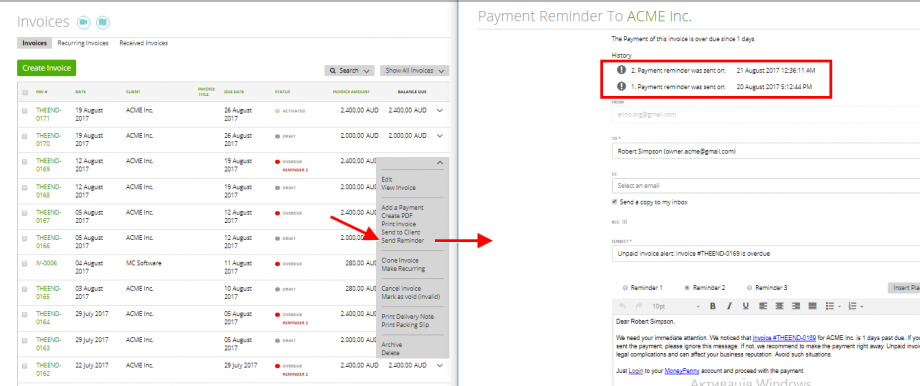The image size is (920, 386).
Task: Click the Bold formatting icon
Action: tap(713, 306)
